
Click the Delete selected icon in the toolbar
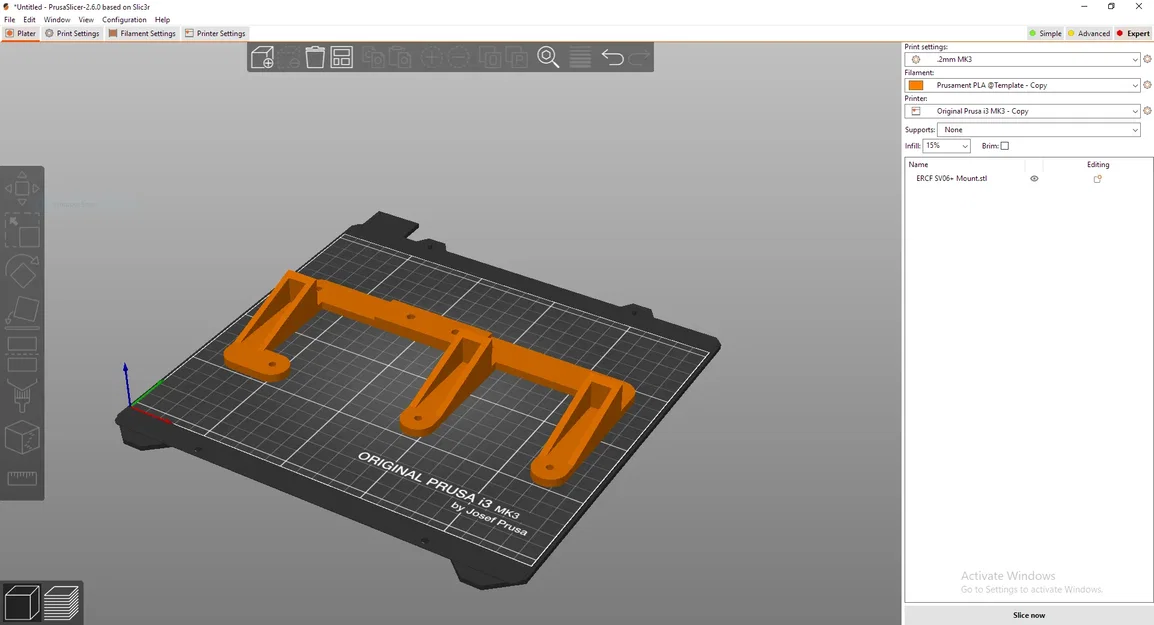point(288,57)
